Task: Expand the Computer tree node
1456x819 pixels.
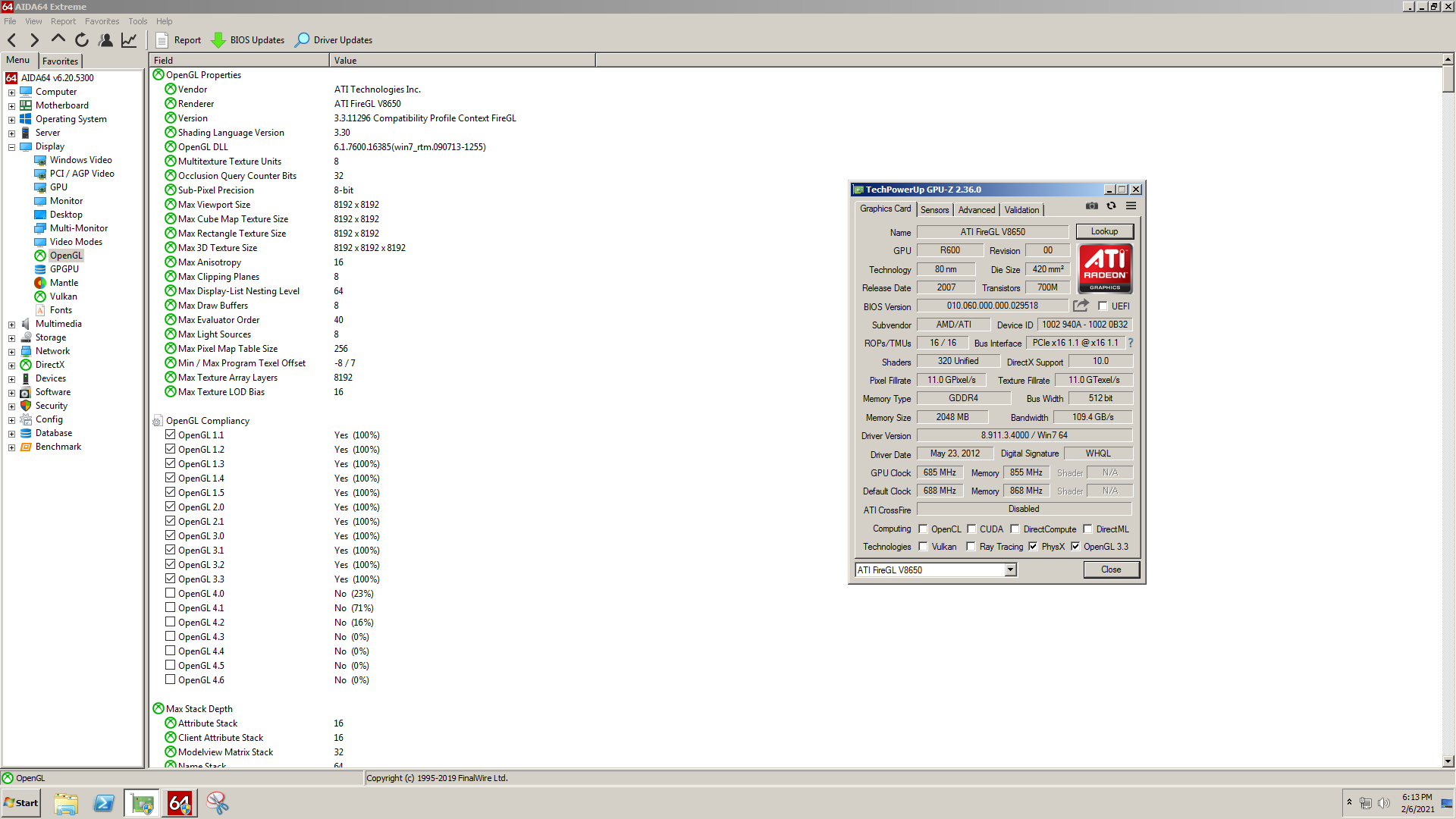Action: click(11, 93)
